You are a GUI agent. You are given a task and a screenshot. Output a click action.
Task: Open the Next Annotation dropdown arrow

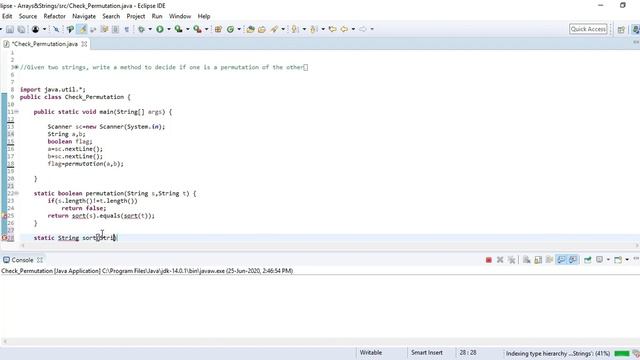pyautogui.click(x=304, y=29)
